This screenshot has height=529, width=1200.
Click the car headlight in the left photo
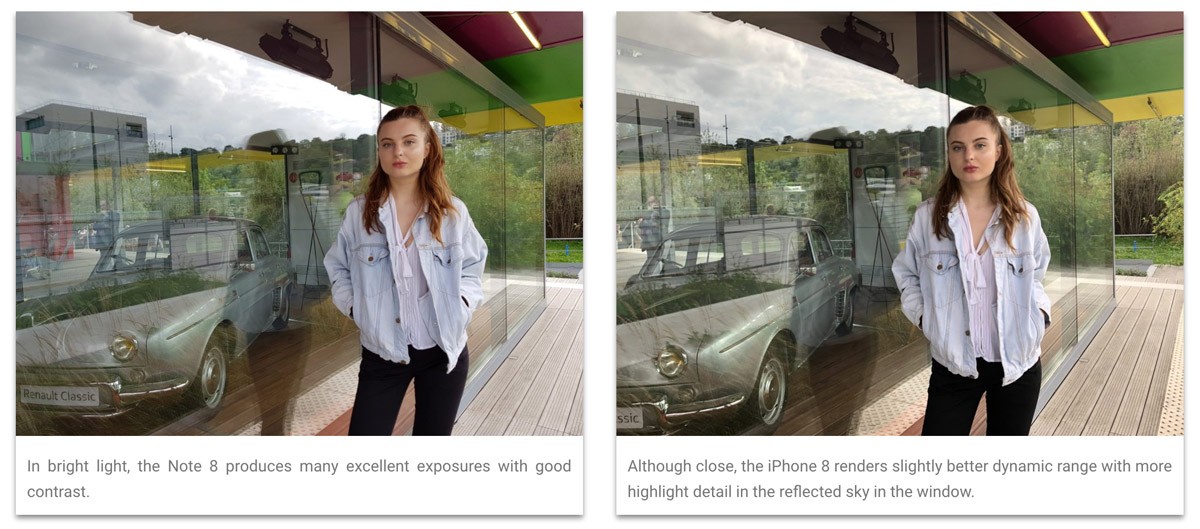point(124,346)
